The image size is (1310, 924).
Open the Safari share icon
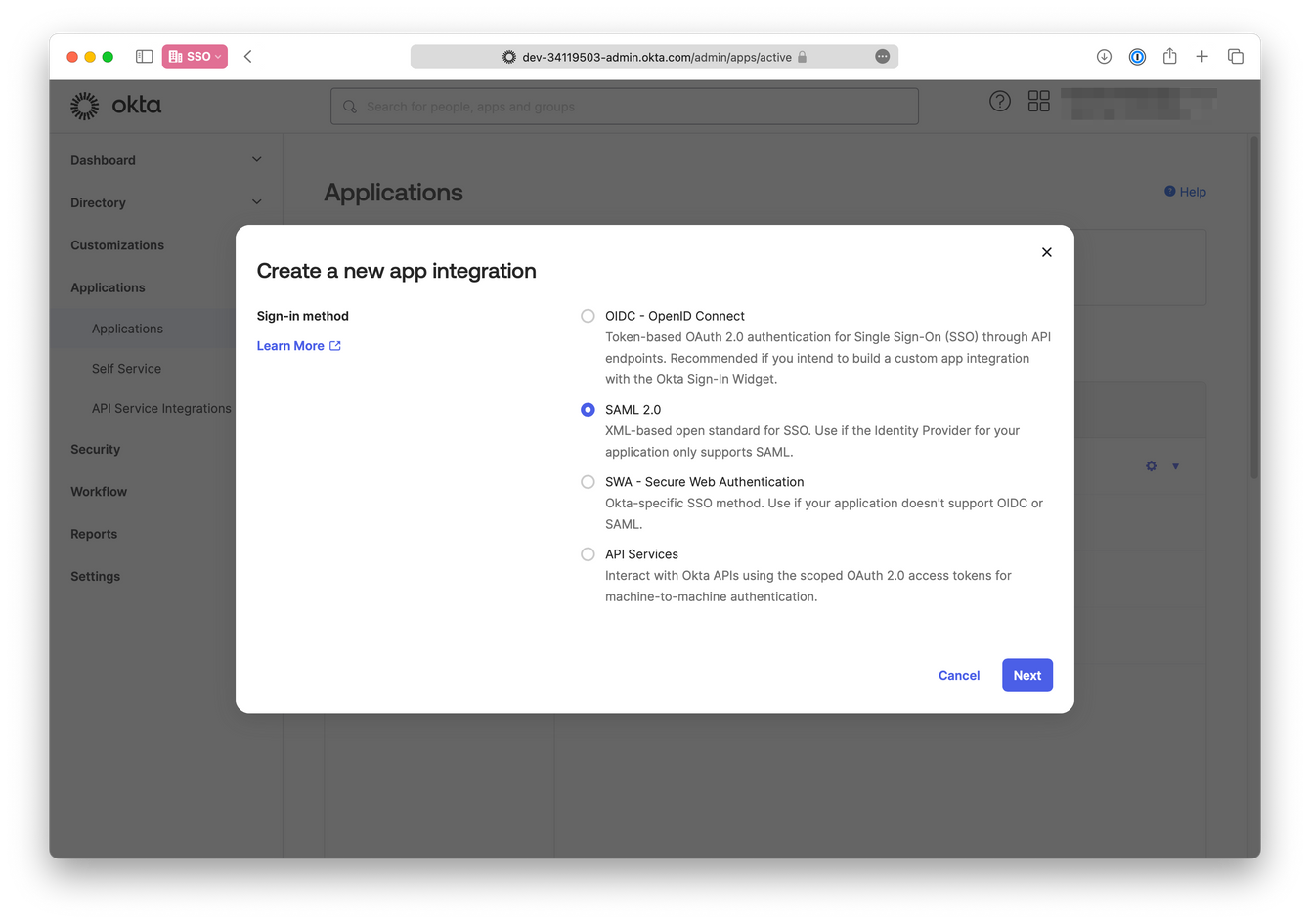click(x=1169, y=56)
